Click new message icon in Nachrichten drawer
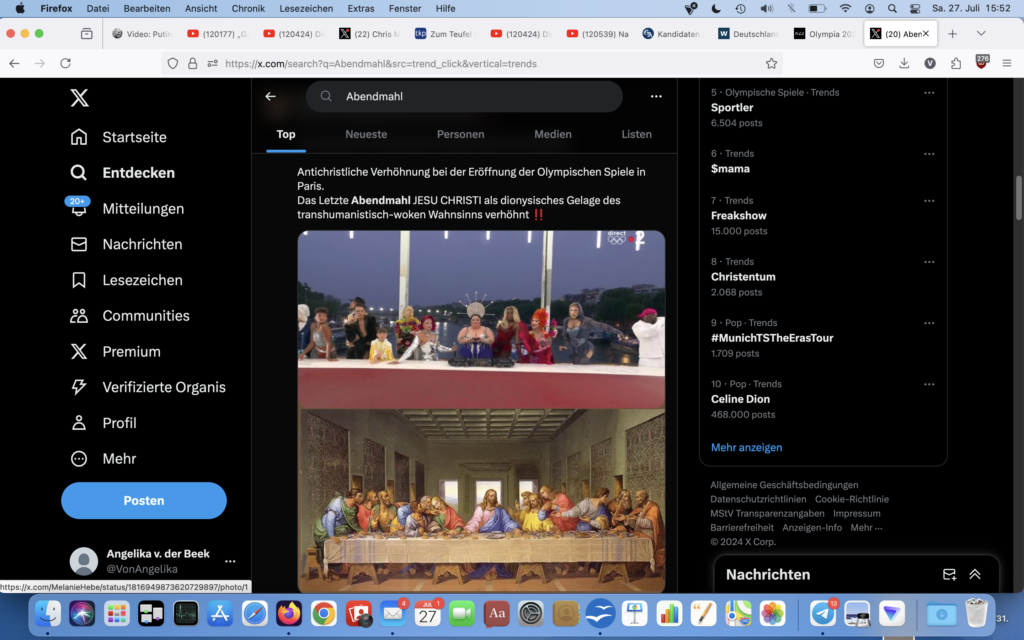Viewport: 1024px width, 640px height. pyautogui.click(x=949, y=575)
